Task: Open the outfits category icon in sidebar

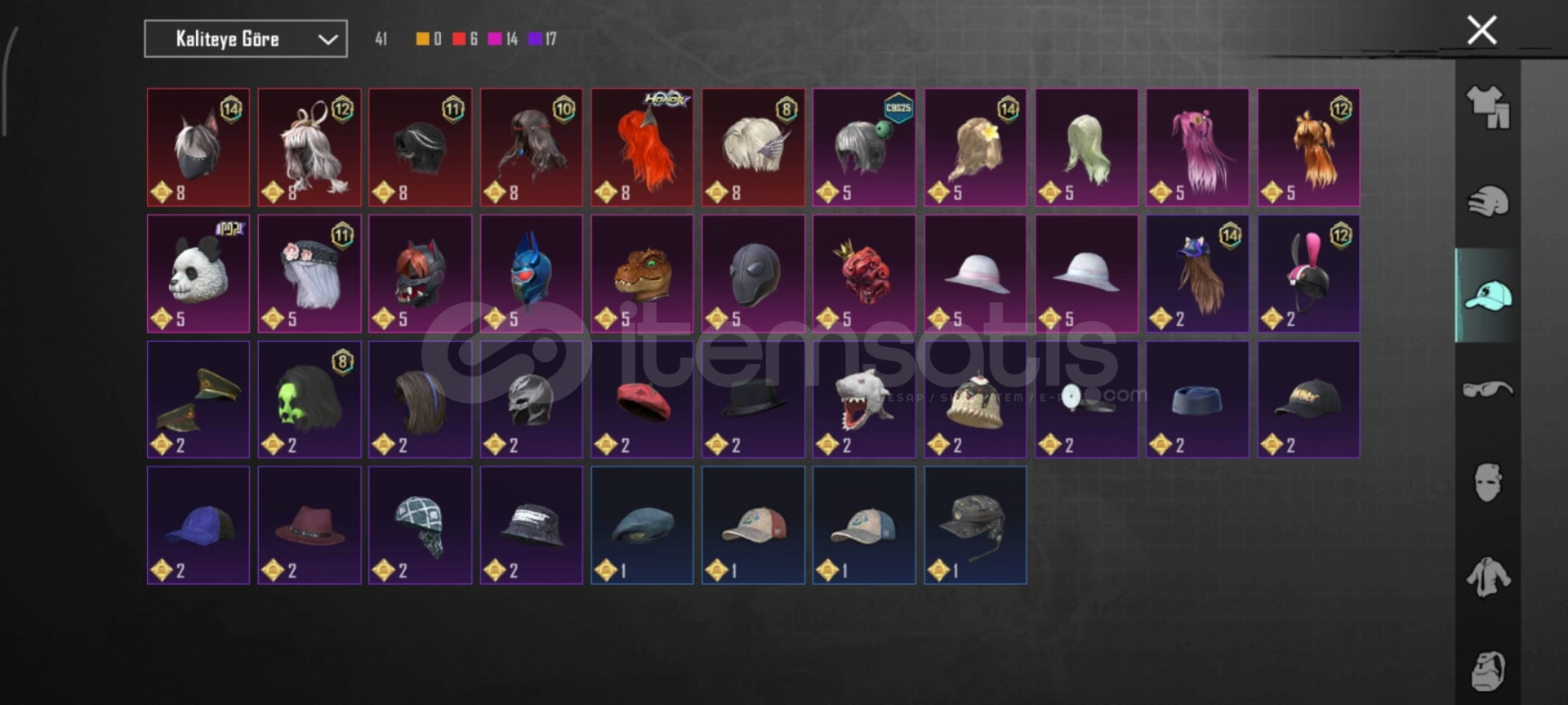Action: point(1488,107)
